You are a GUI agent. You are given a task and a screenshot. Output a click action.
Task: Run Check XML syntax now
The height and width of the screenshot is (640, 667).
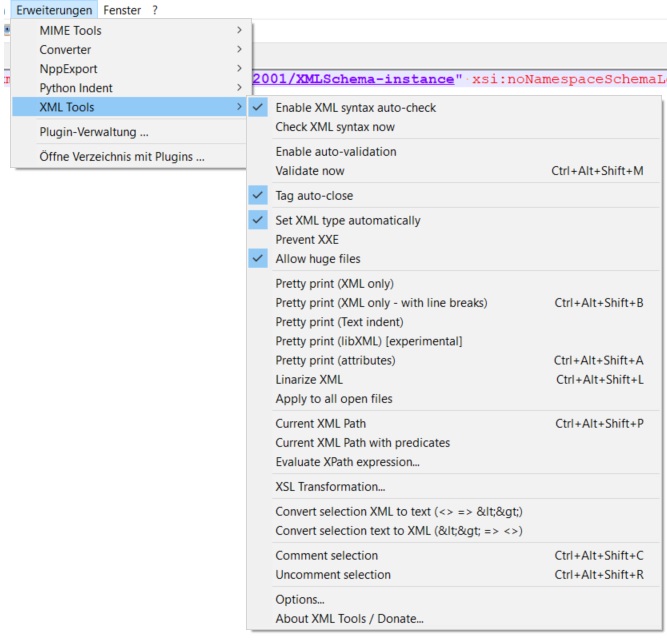454,127
